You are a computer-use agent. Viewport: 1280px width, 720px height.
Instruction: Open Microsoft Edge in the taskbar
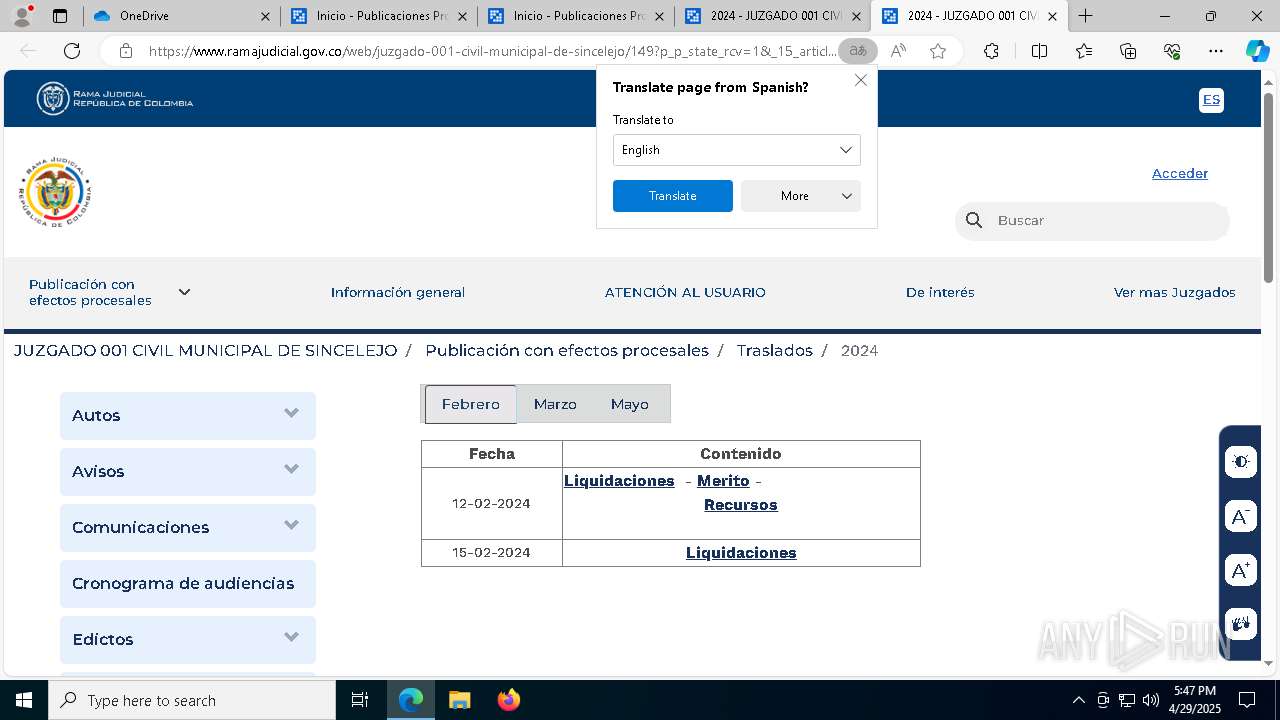411,700
